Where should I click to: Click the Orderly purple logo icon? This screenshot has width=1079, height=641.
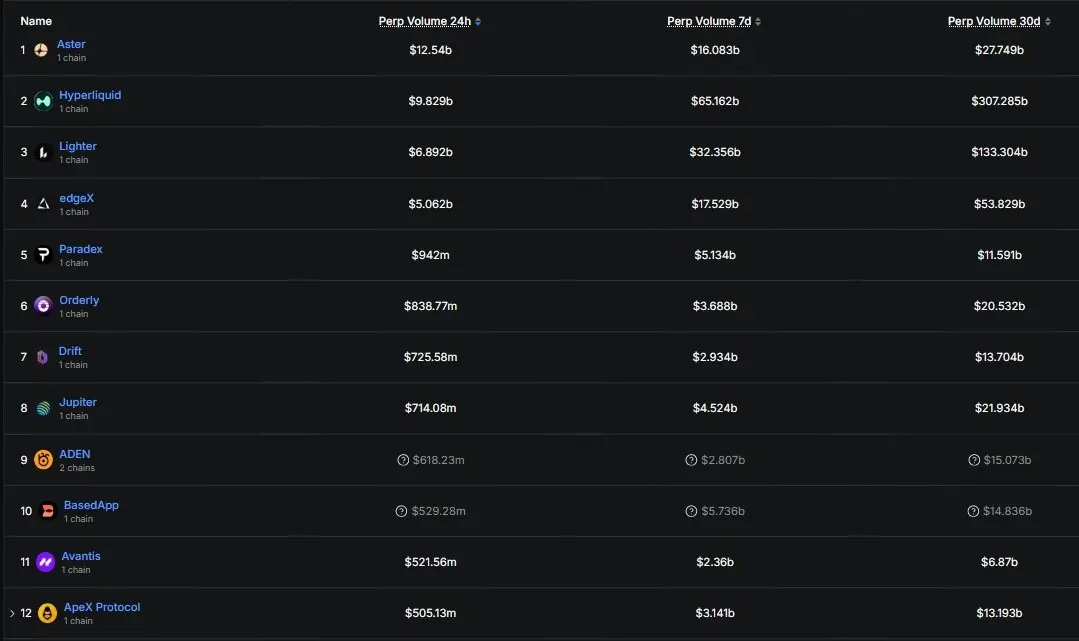(x=43, y=305)
